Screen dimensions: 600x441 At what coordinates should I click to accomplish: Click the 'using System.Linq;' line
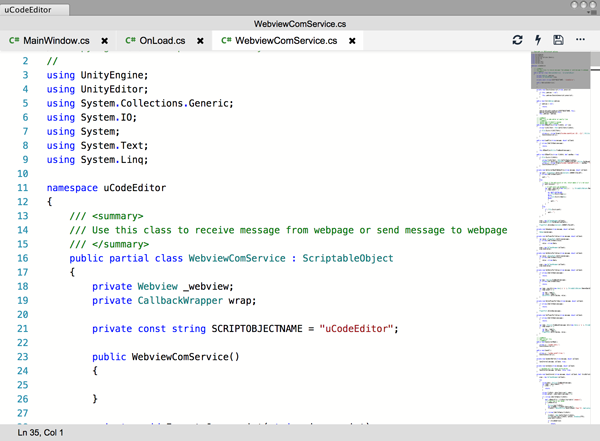coord(97,160)
